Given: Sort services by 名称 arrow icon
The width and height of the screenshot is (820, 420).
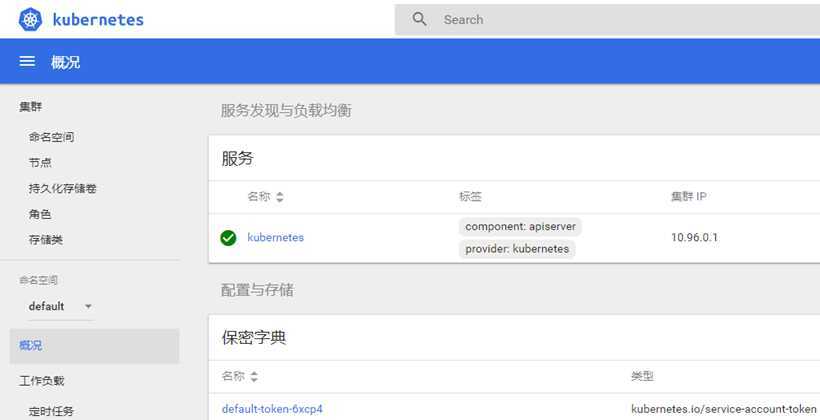Looking at the screenshot, I should [x=280, y=197].
